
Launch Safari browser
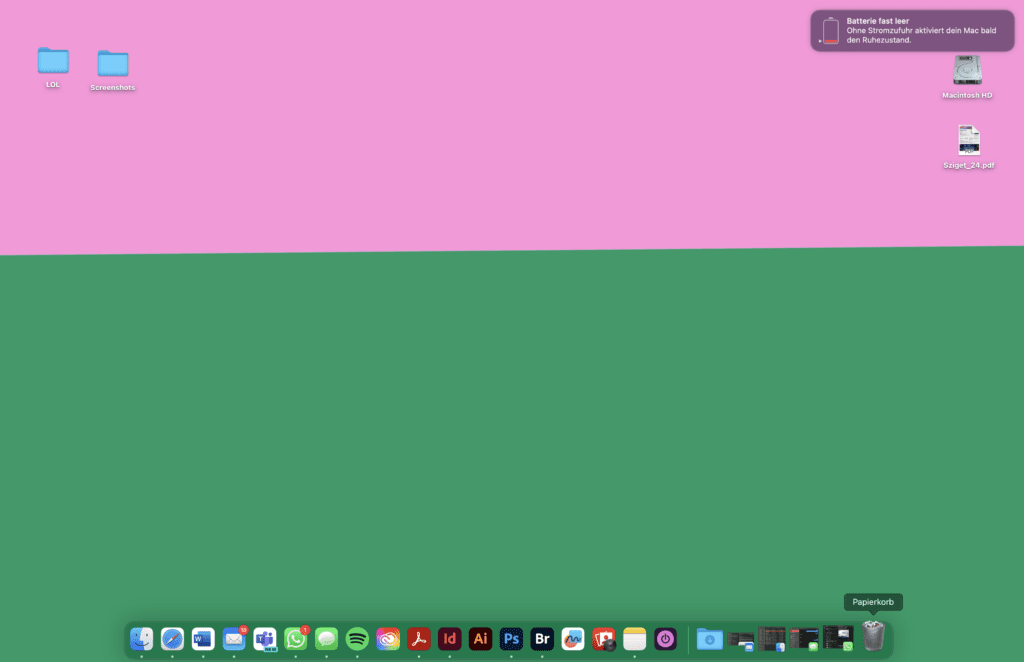point(173,638)
